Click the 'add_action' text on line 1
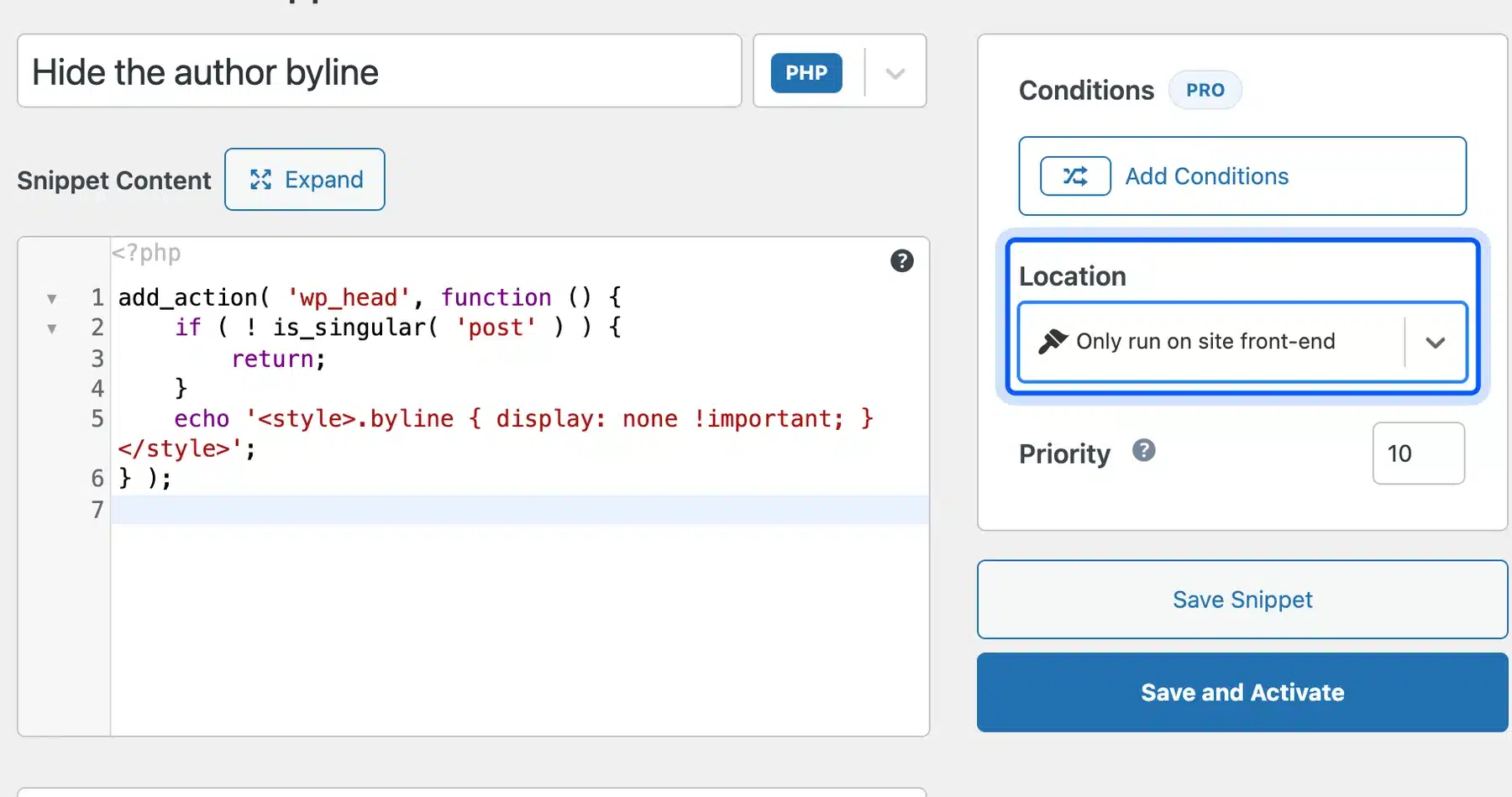Image resolution: width=1512 pixels, height=797 pixels. (188, 298)
